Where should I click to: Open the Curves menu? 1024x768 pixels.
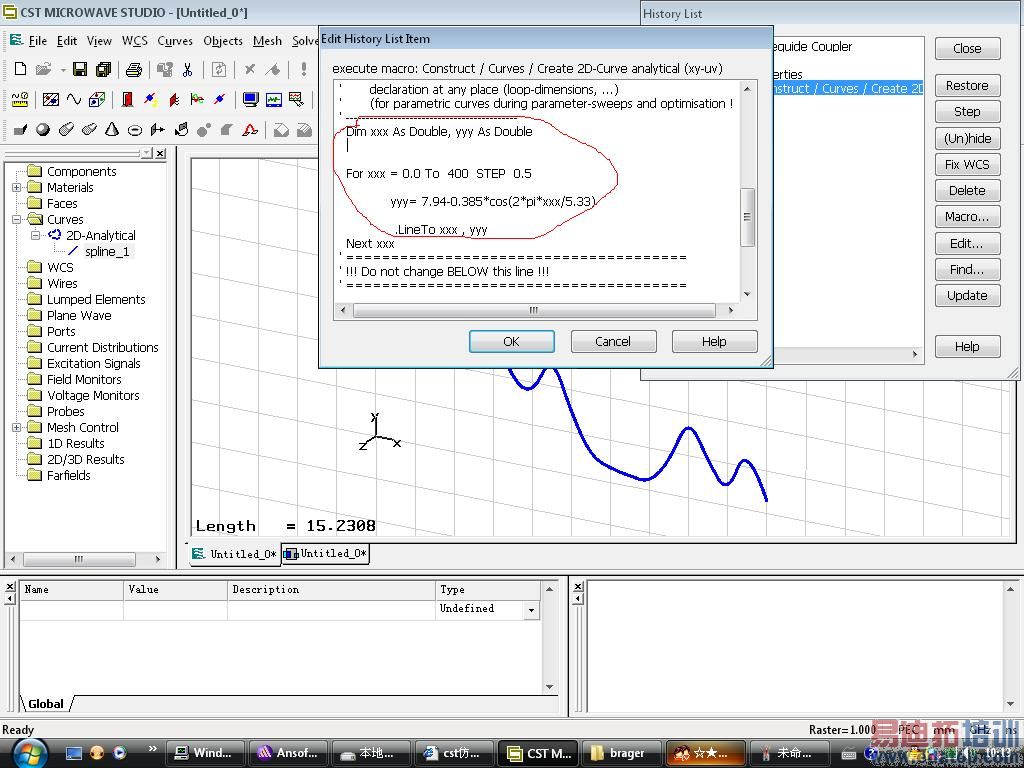click(175, 40)
